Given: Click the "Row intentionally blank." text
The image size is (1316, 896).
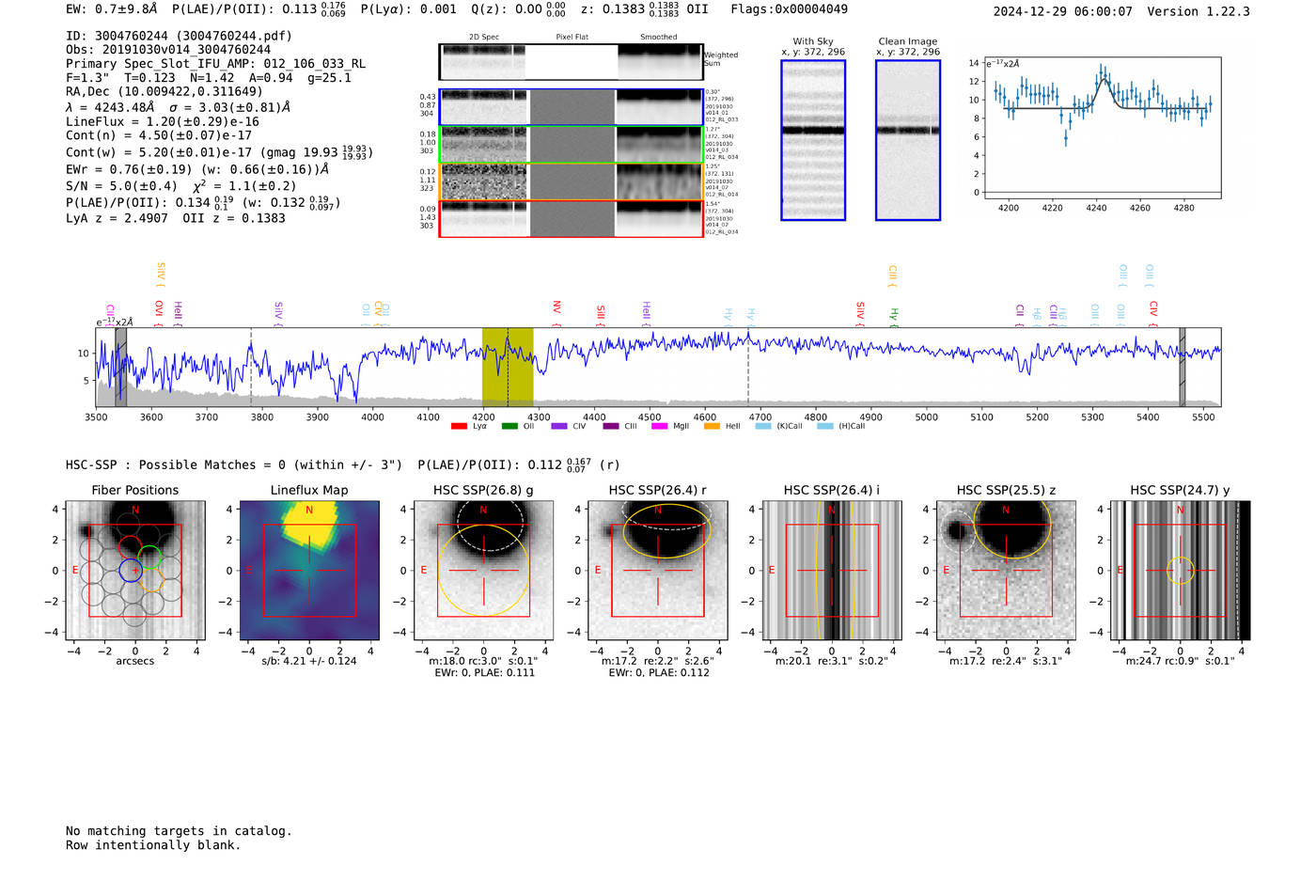Looking at the screenshot, I should tap(153, 845).
